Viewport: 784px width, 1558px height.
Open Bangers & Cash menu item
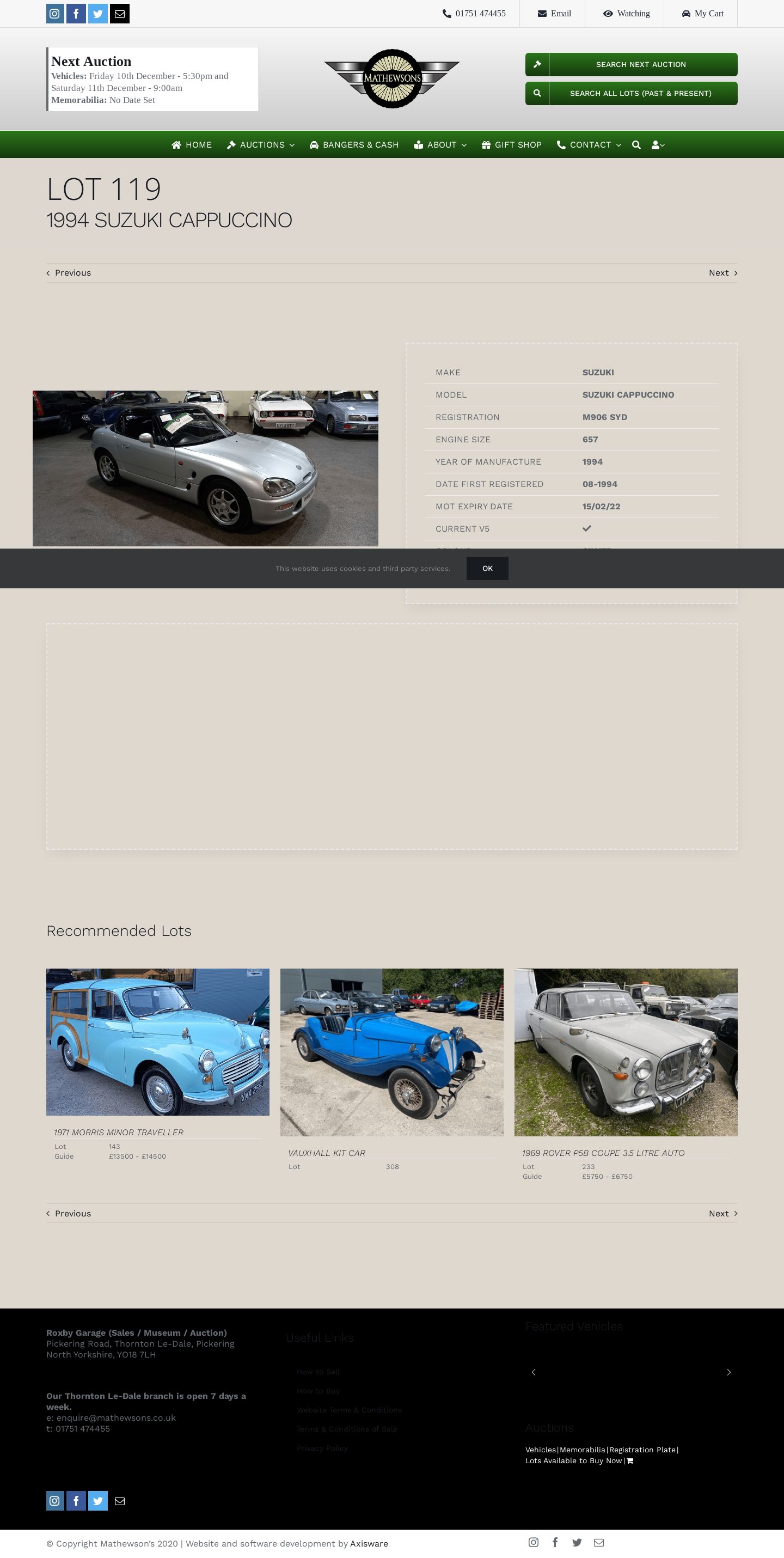[354, 144]
